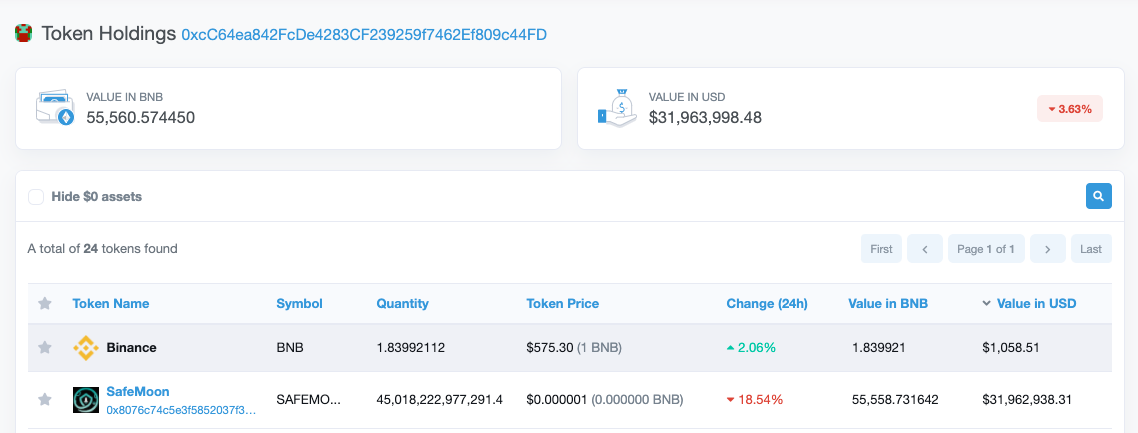Sort table by Quantity column
Viewport: 1138px width, 433px height.
402,303
